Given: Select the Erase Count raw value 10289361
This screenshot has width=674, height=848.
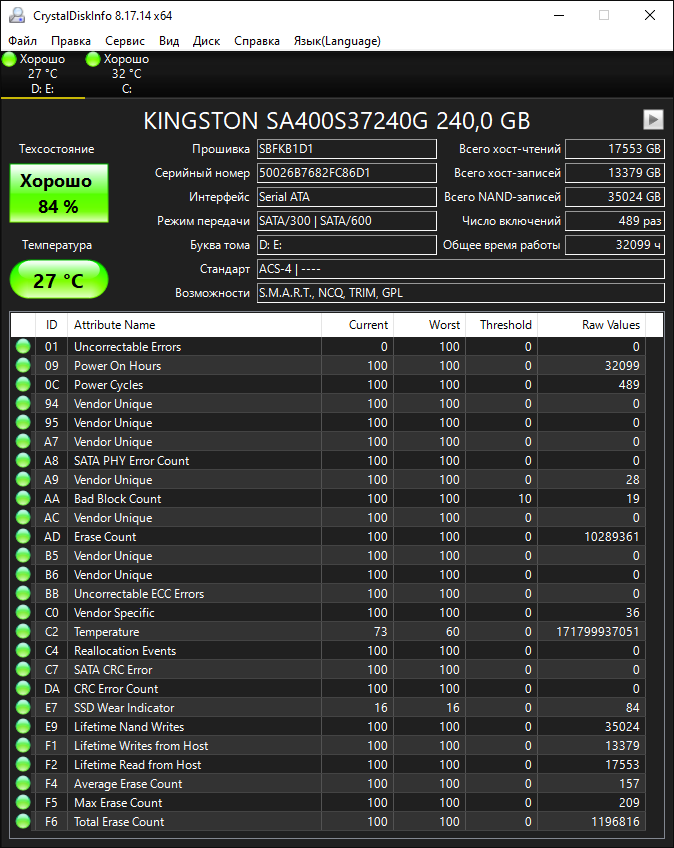Looking at the screenshot, I should coord(611,536).
